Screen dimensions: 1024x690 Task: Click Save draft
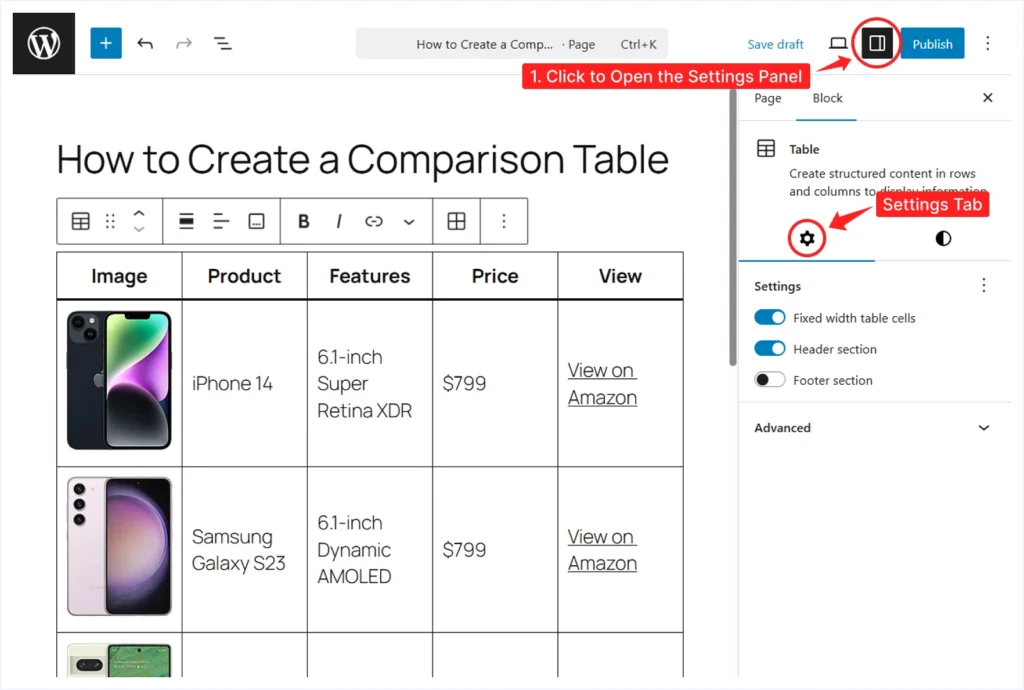click(775, 44)
